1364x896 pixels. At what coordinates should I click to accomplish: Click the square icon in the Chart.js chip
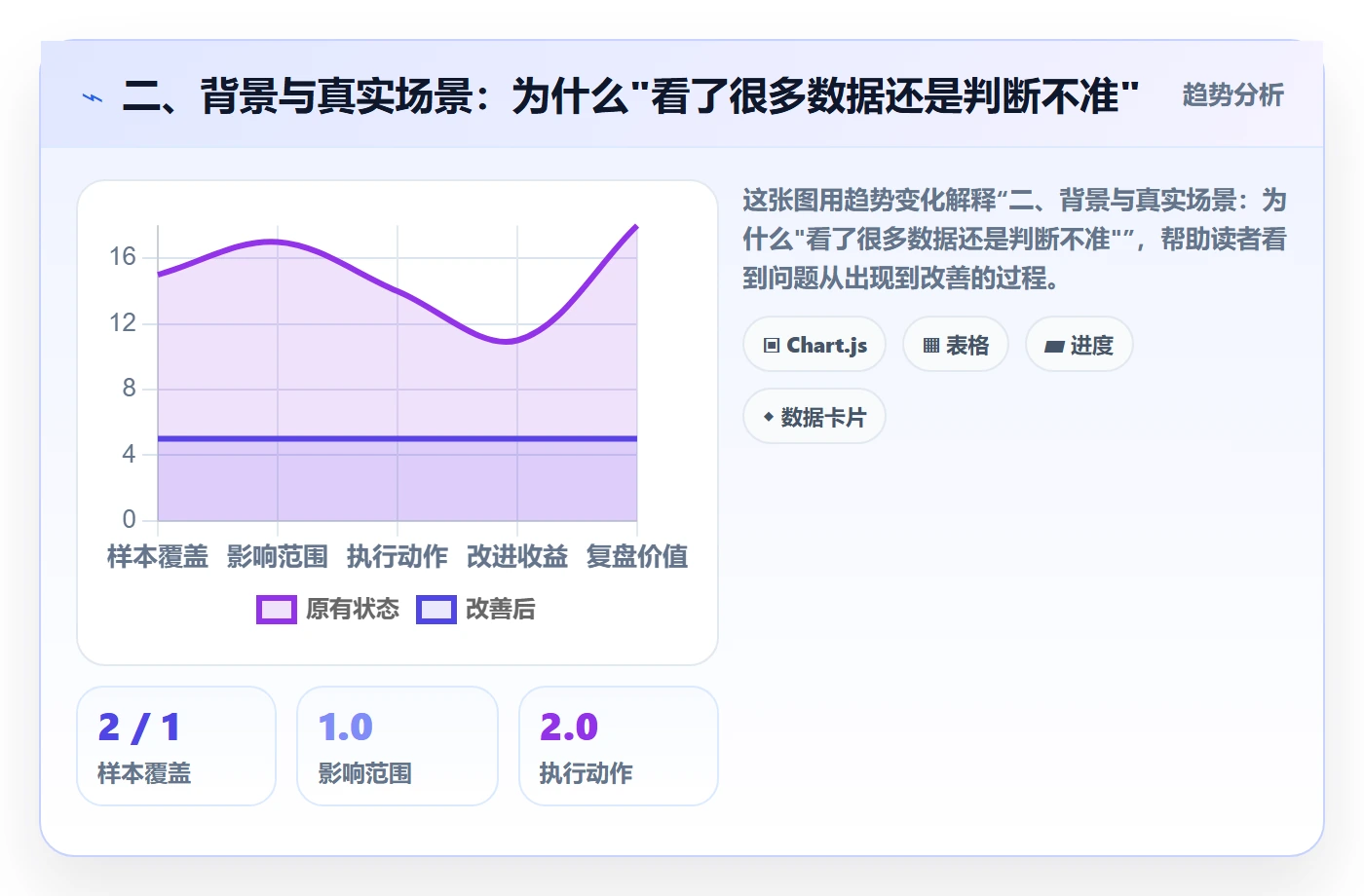[772, 346]
